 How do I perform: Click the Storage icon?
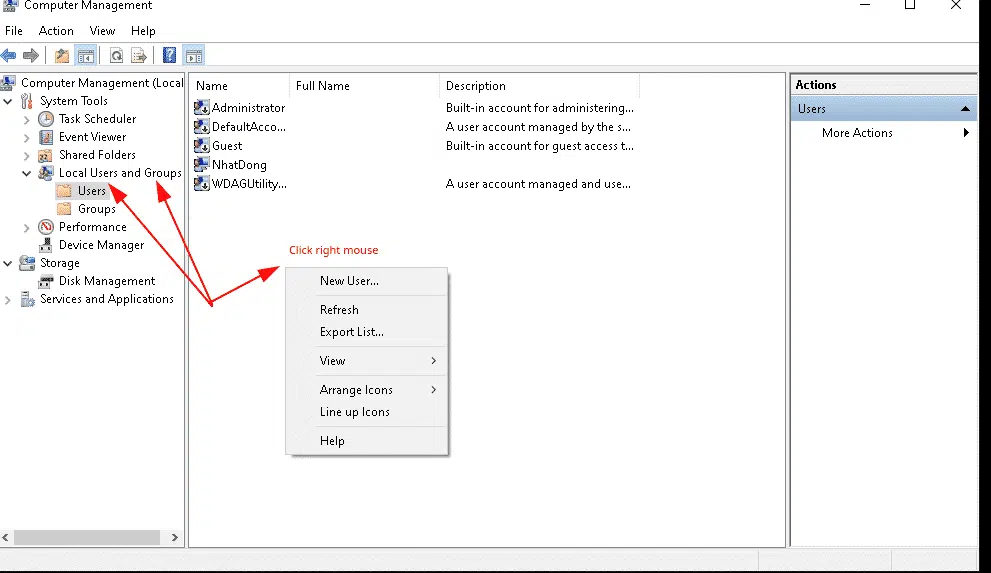[x=27, y=263]
